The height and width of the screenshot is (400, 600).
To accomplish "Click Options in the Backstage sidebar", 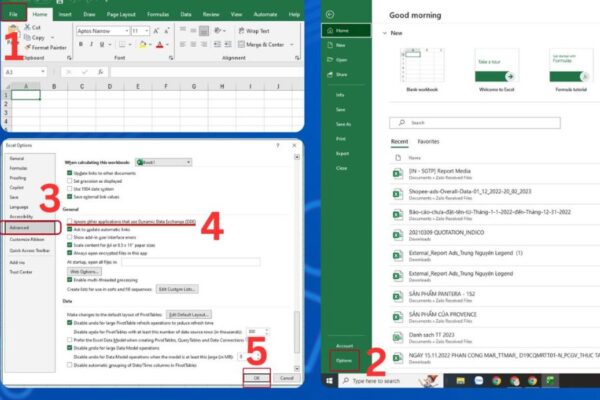I will [x=343, y=360].
